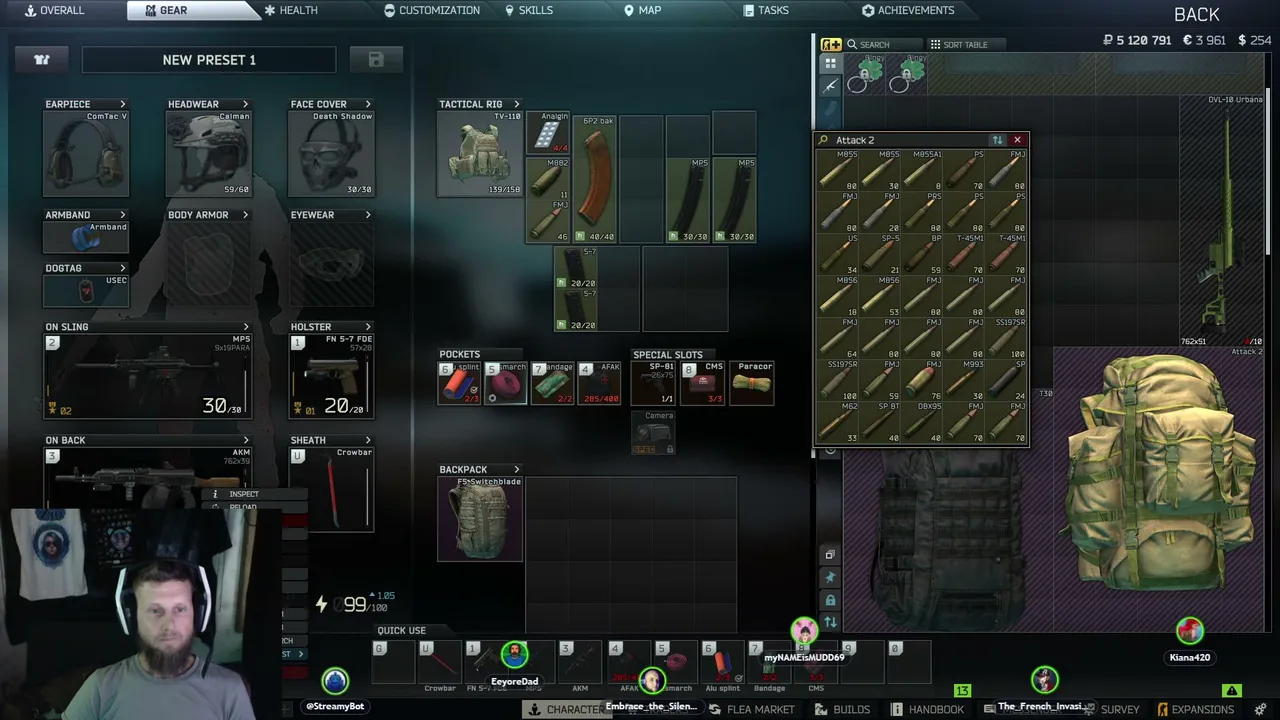
Task: Go back with the BACK button
Action: [x=1196, y=14]
